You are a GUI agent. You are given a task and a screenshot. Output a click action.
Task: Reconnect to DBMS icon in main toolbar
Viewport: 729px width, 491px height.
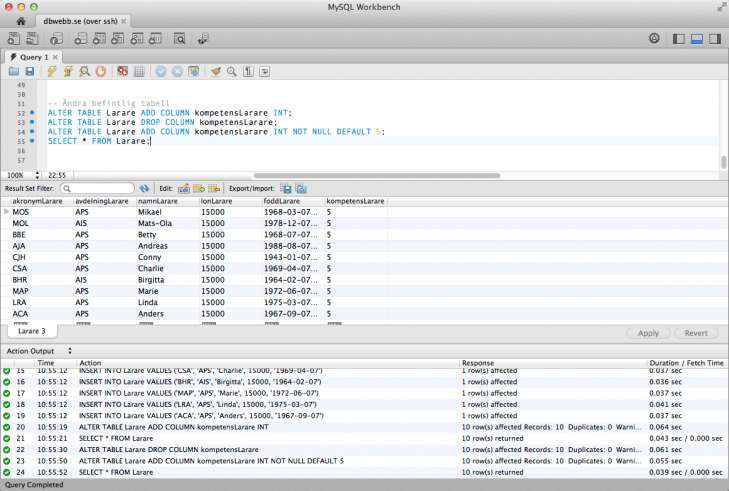pos(203,39)
